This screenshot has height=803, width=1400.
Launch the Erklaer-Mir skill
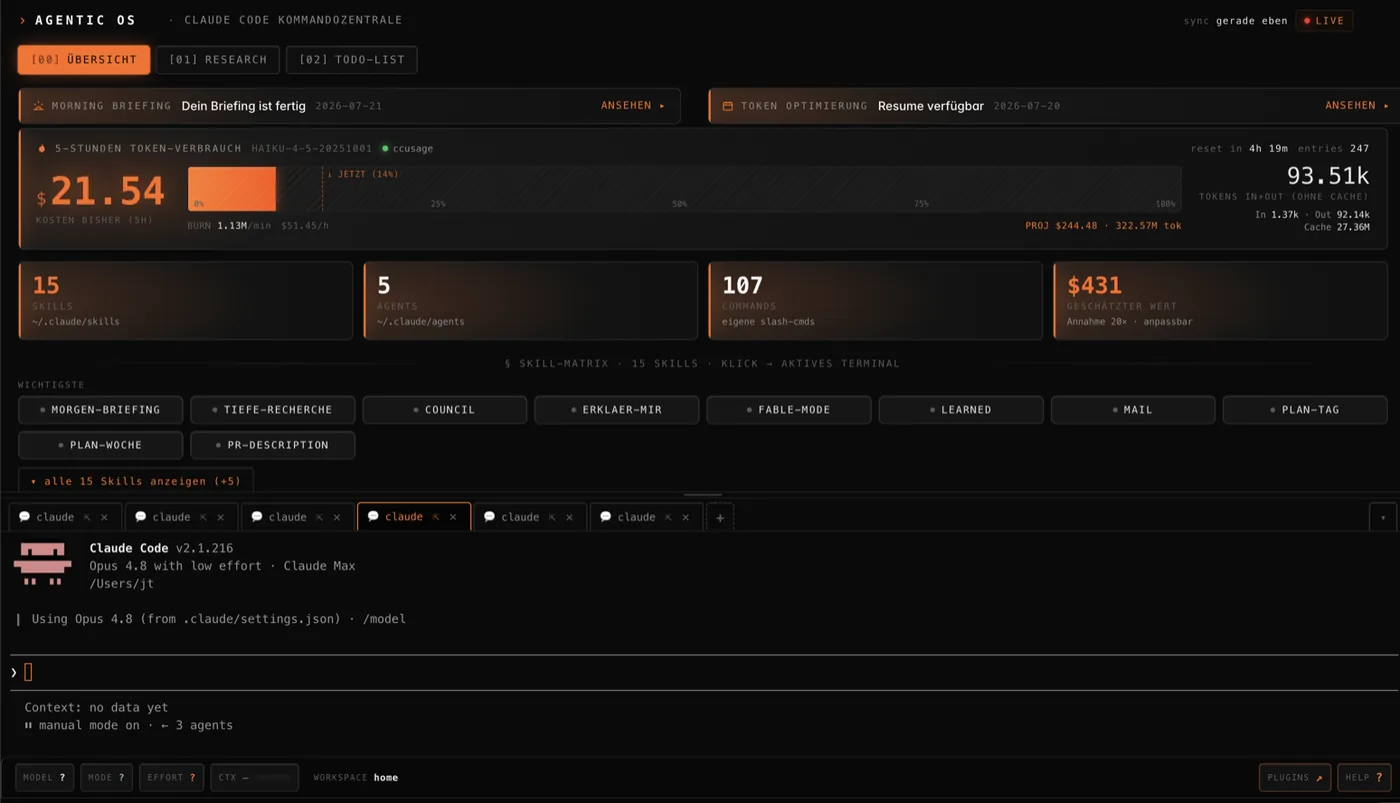coord(616,409)
